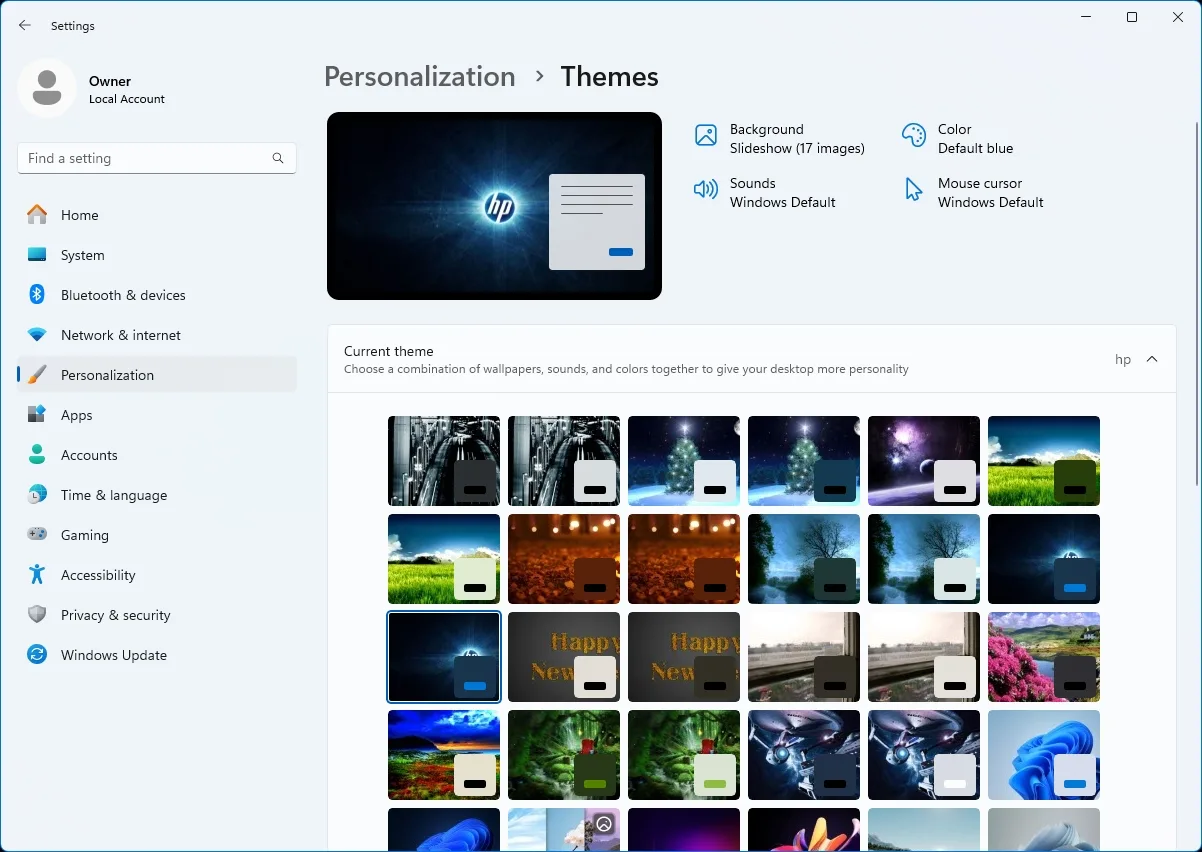Click the Accessibility figure icon
Viewport: 1202px width, 852px height.
point(37,575)
